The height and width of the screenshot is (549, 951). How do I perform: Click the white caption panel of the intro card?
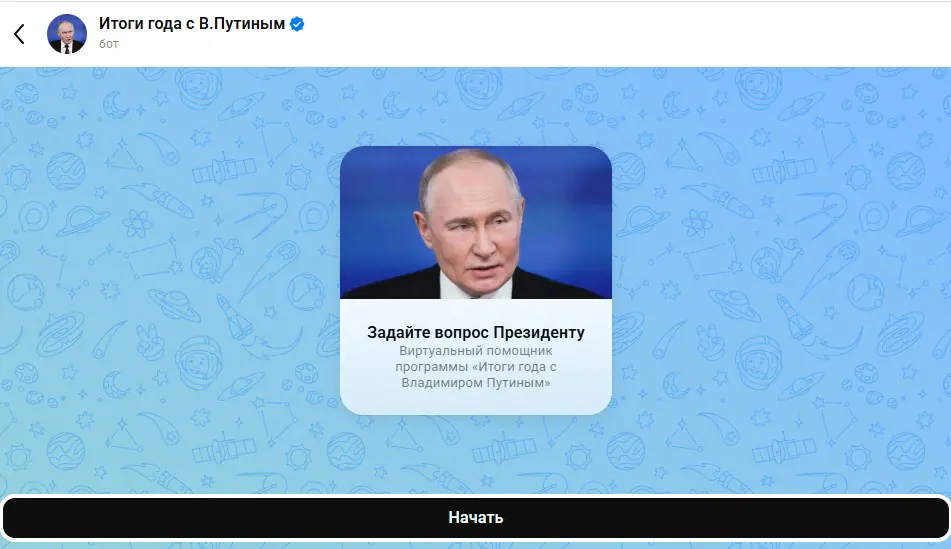point(476,357)
